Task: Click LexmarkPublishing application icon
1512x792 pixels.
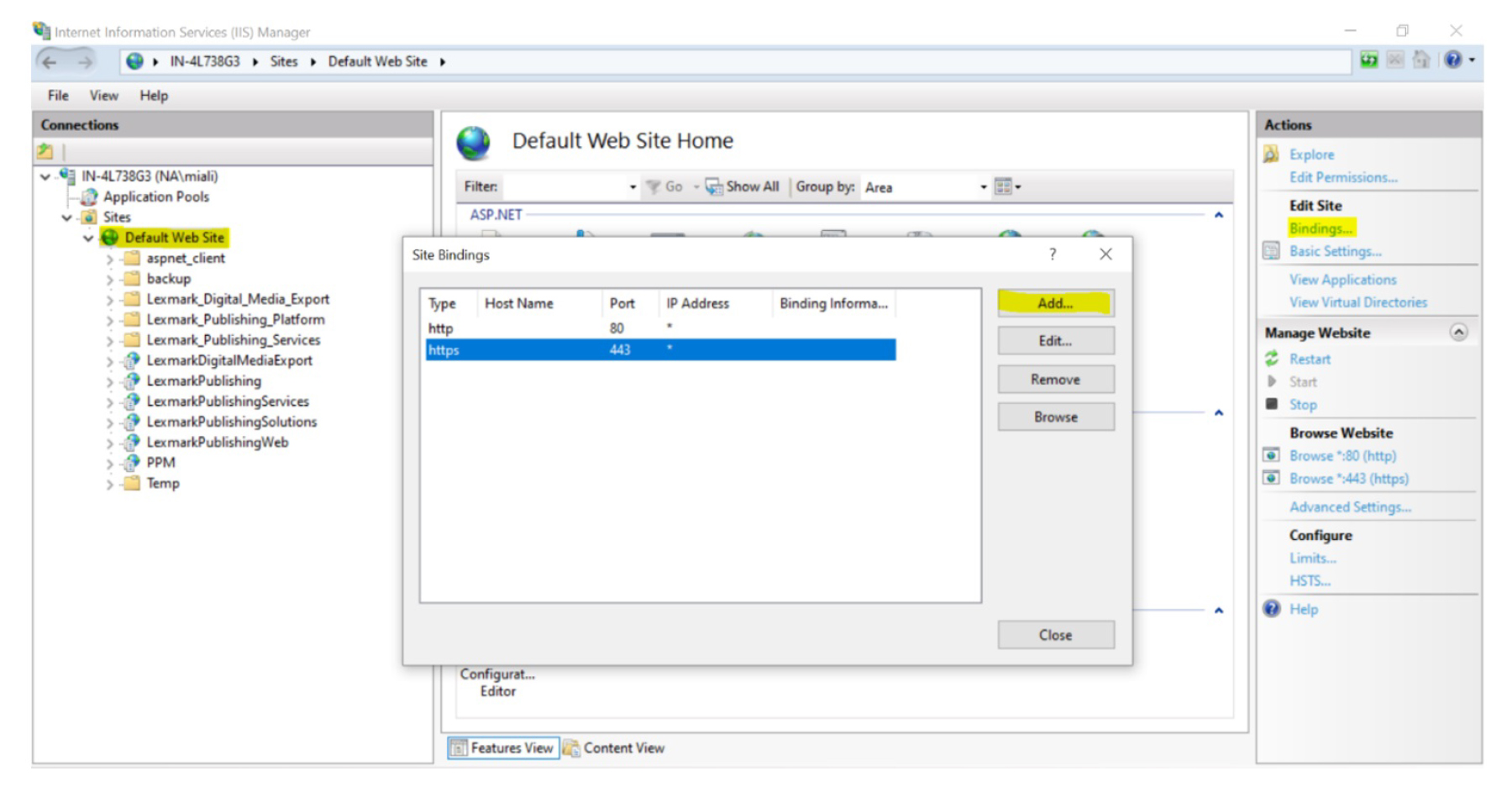Action: pos(132,381)
